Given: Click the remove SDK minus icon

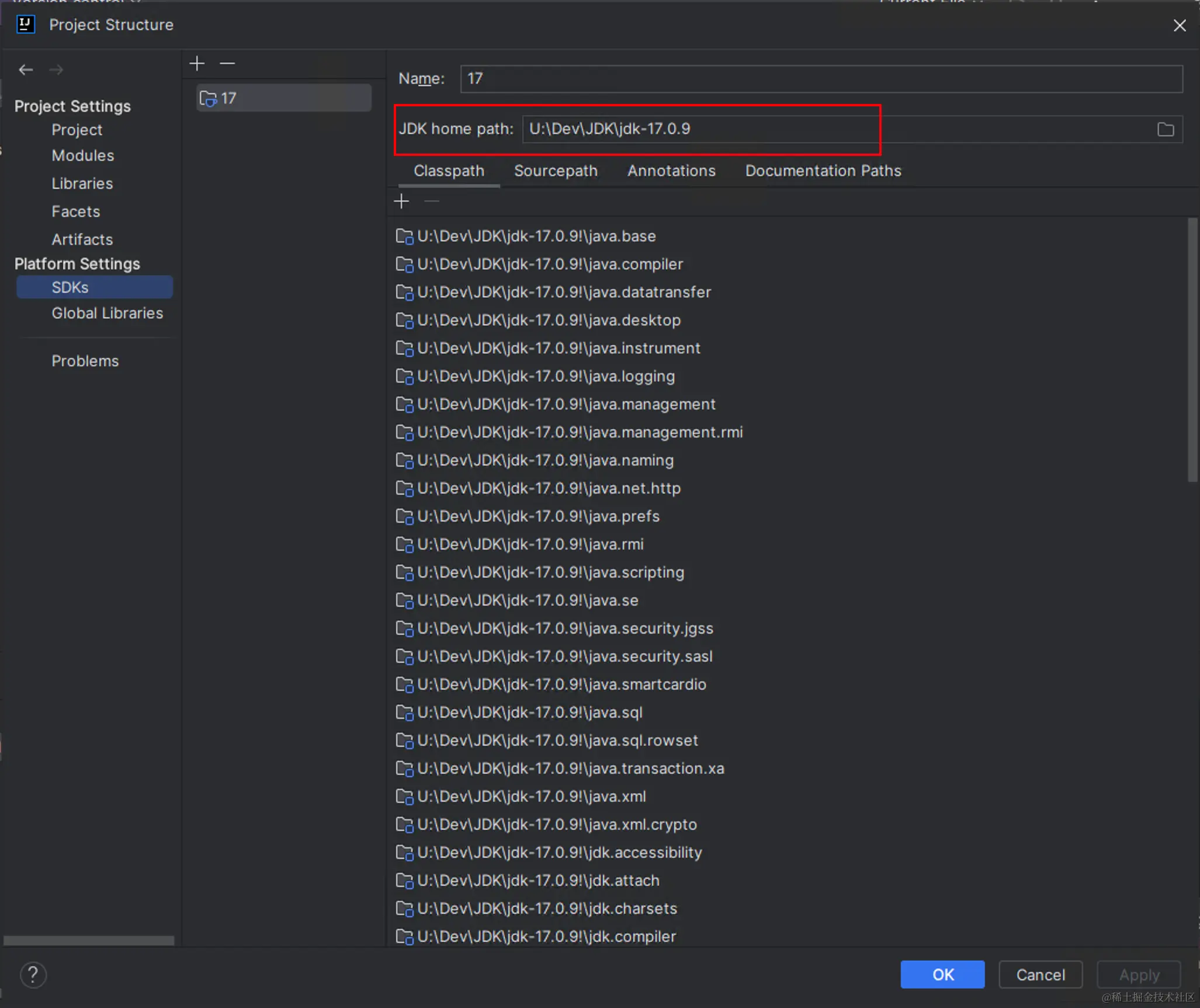Looking at the screenshot, I should [x=227, y=63].
